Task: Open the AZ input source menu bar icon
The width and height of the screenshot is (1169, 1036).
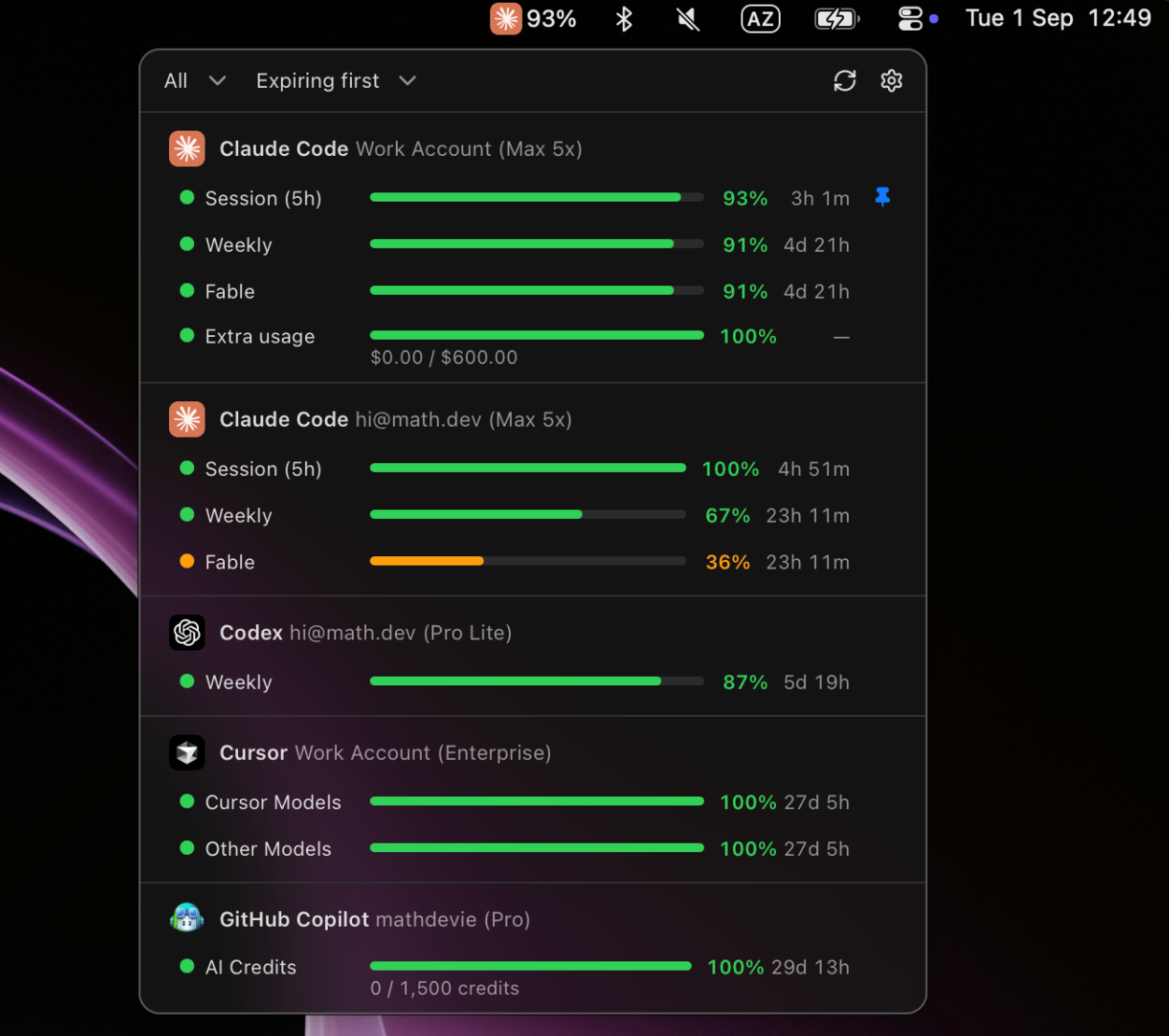Action: tap(761, 19)
